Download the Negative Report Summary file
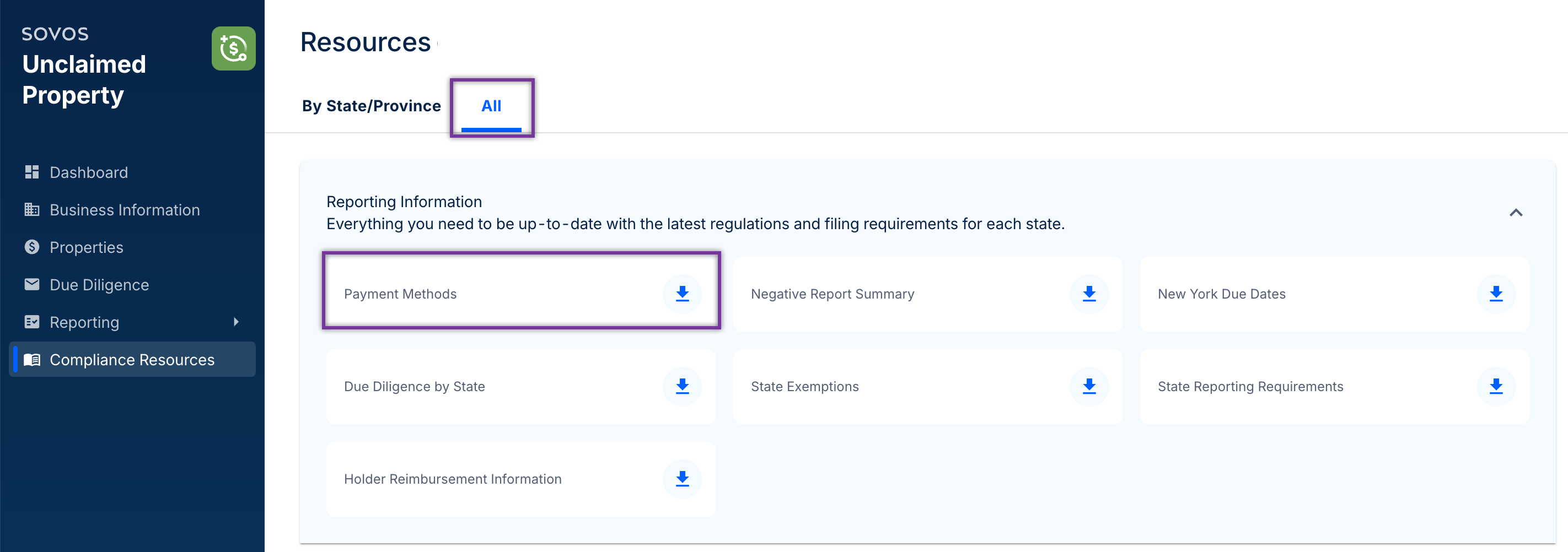Viewport: 1568px width, 552px height. pyautogui.click(x=1089, y=294)
